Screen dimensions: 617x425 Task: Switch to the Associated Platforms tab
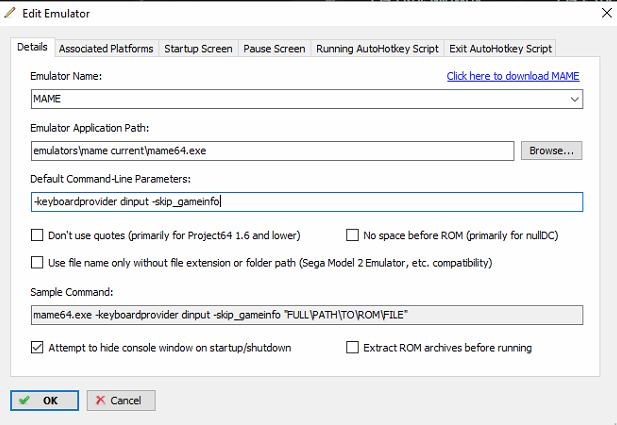click(106, 48)
